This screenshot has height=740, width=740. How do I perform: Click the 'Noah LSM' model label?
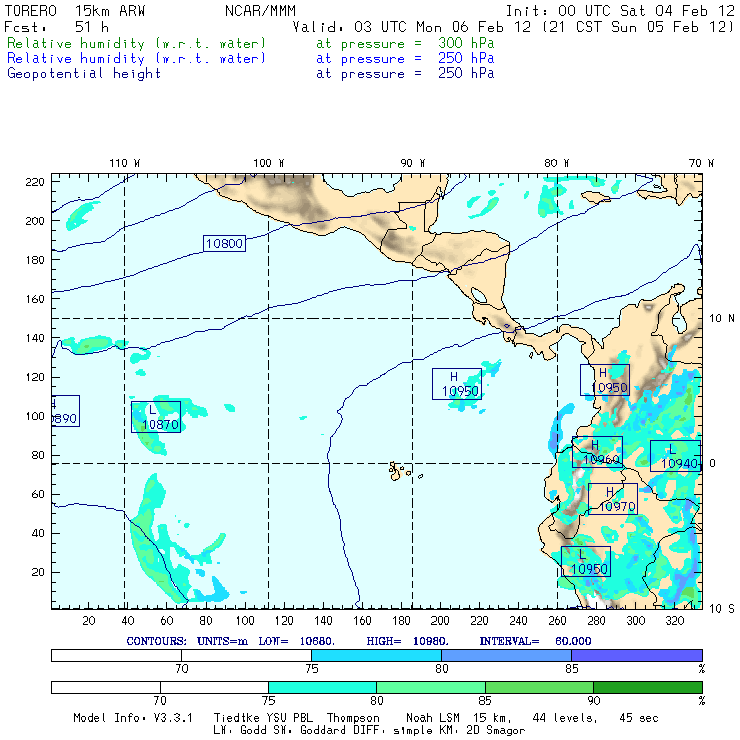(x=433, y=718)
